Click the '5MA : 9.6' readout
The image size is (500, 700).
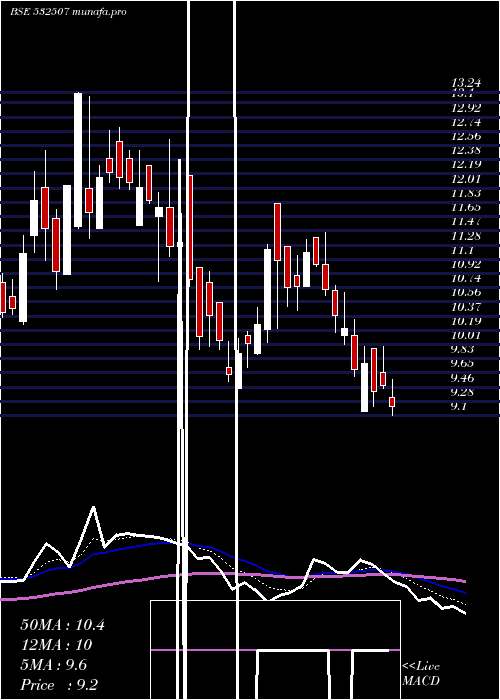(x=54, y=665)
